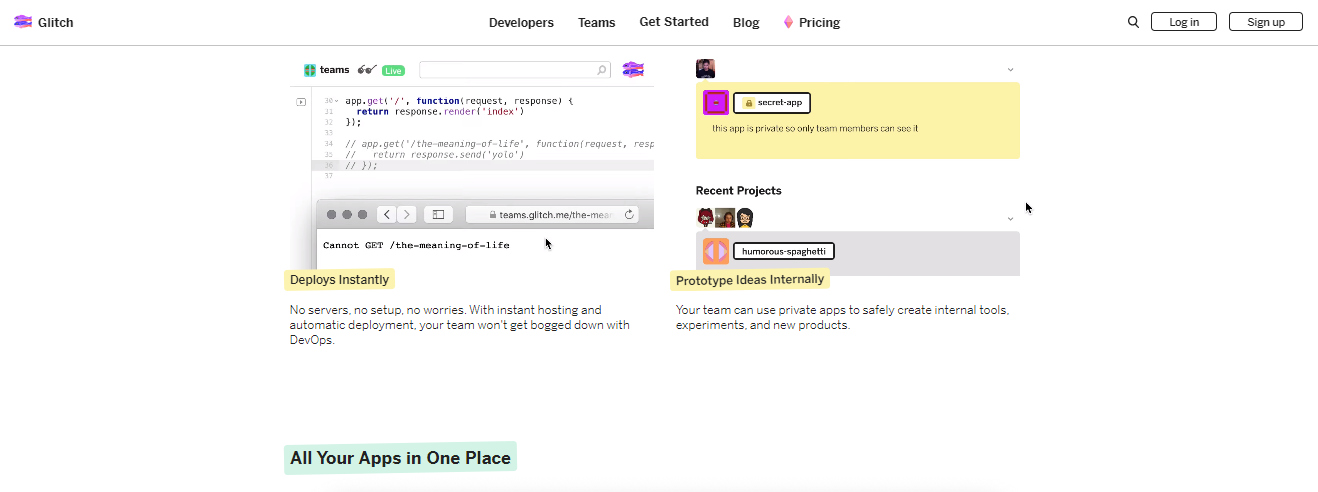Click the Sign up button
Screen dimensions: 1318x492
coord(1266,22)
